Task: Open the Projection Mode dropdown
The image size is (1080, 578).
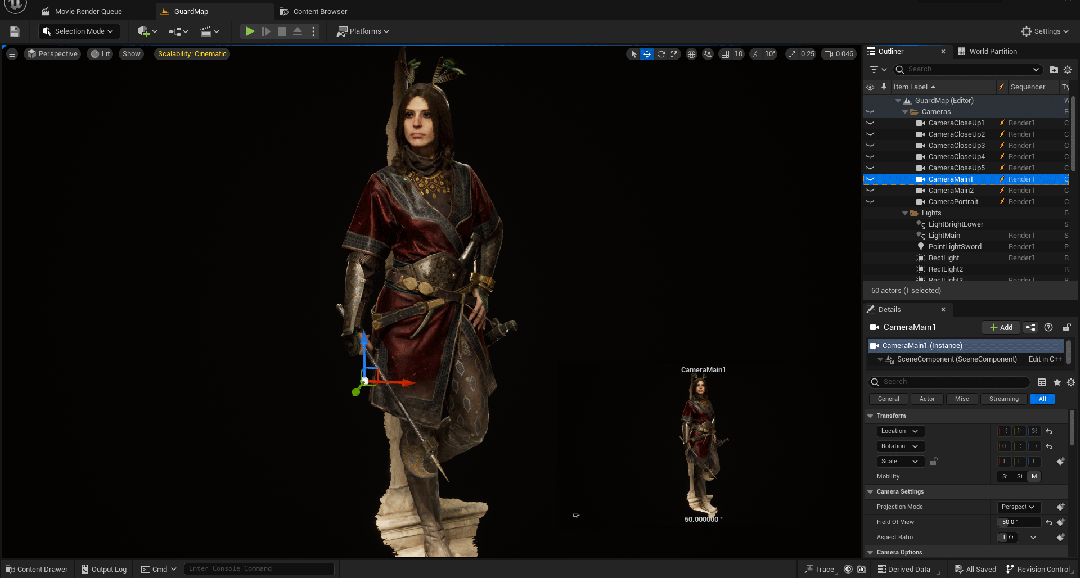Action: [1019, 506]
